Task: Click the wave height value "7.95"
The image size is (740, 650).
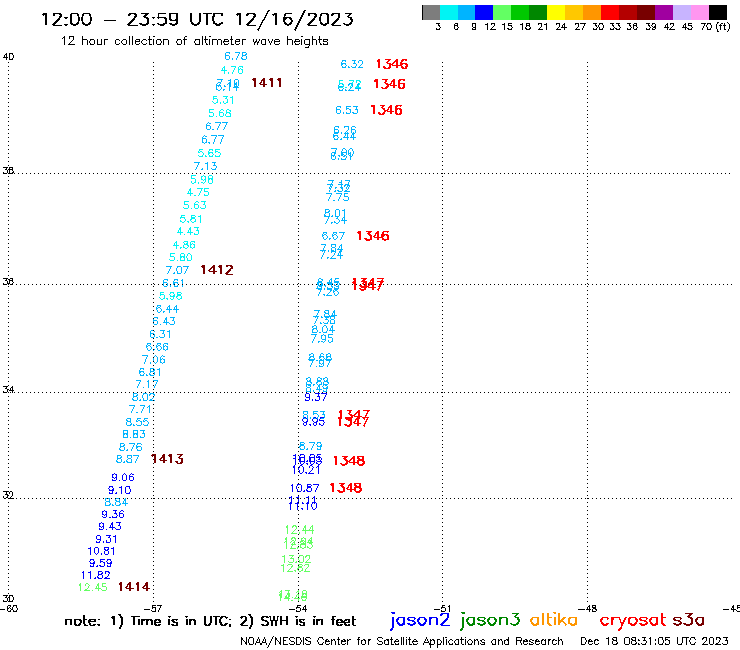Action: pos(322,339)
